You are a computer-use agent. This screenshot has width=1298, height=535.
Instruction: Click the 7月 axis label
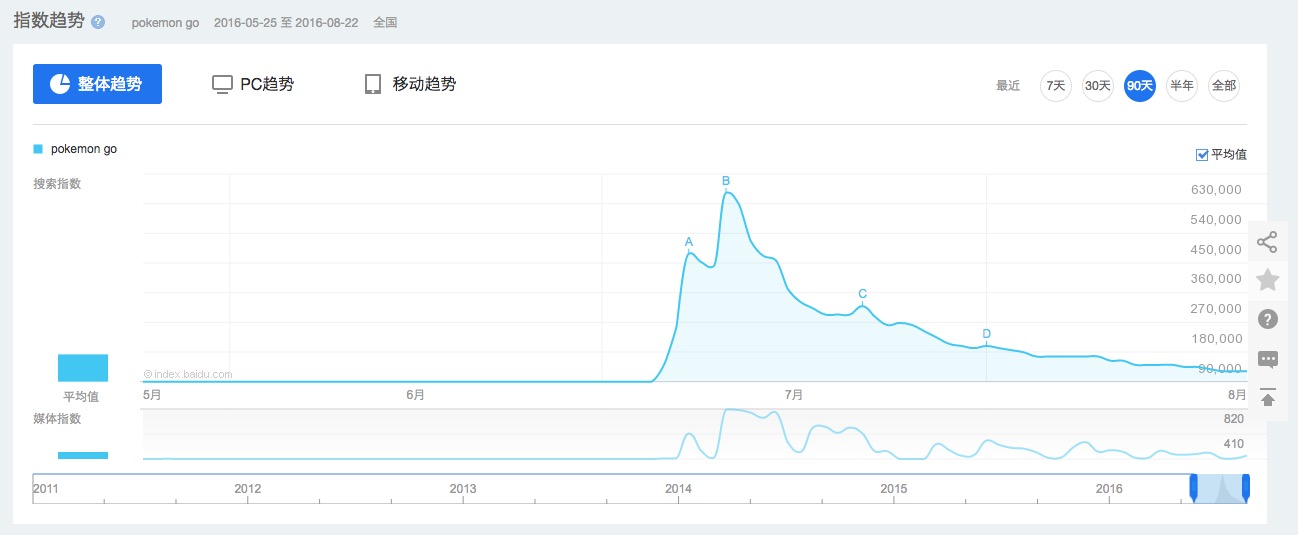coord(794,395)
